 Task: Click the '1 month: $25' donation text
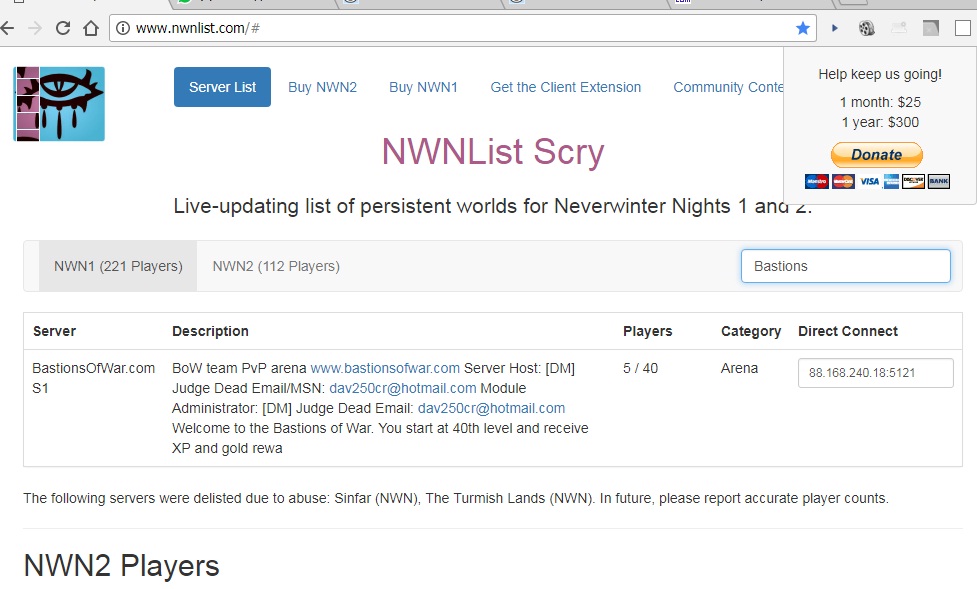[x=880, y=102]
